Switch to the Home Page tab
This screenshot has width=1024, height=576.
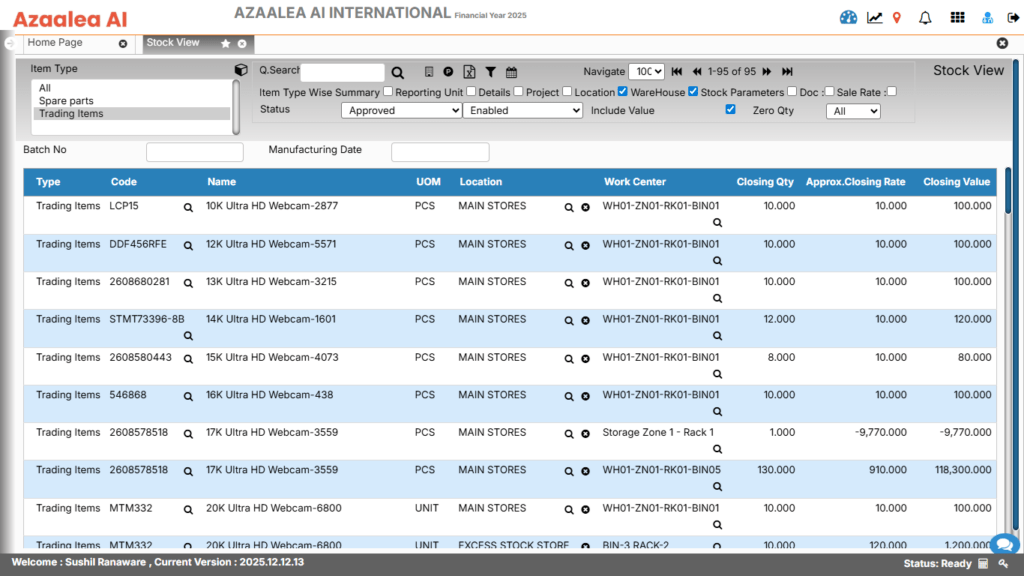coord(56,43)
